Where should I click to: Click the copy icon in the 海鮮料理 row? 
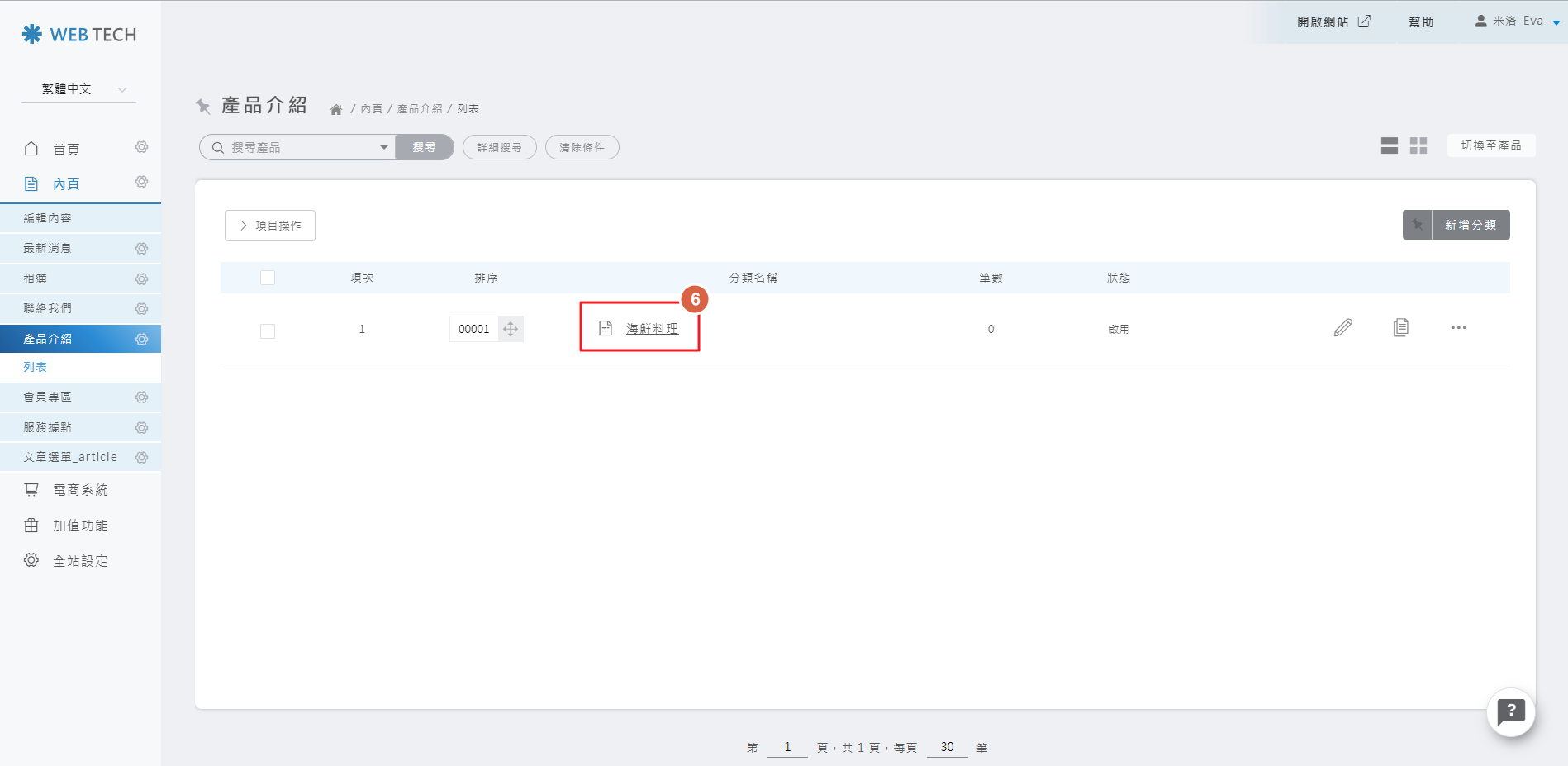click(x=1400, y=328)
